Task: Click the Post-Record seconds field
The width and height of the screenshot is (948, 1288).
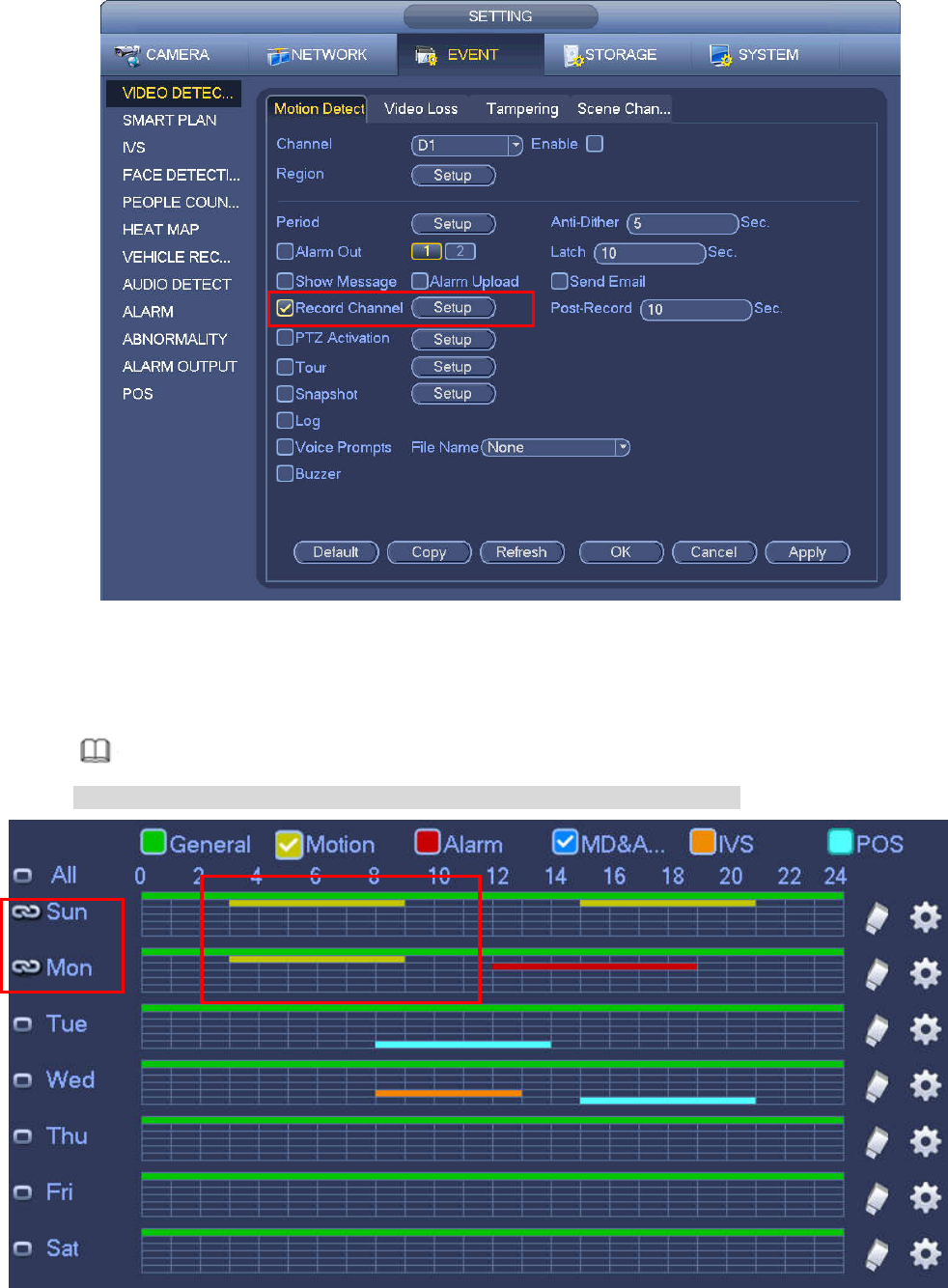Action: pos(696,309)
